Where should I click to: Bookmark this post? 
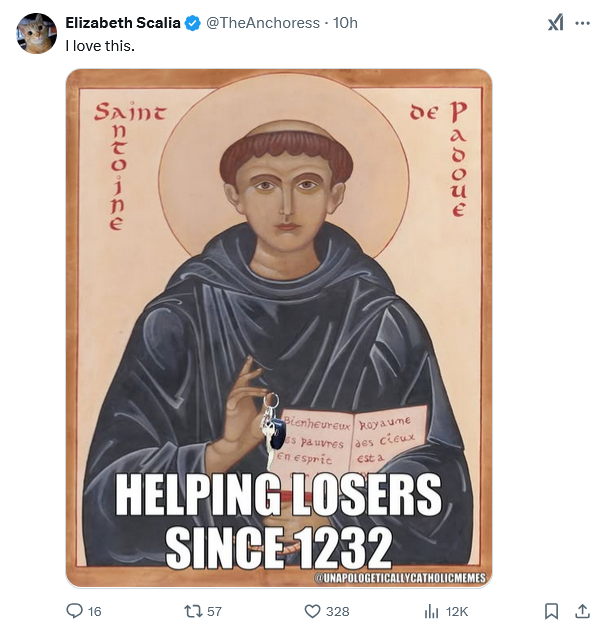pyautogui.click(x=551, y=611)
